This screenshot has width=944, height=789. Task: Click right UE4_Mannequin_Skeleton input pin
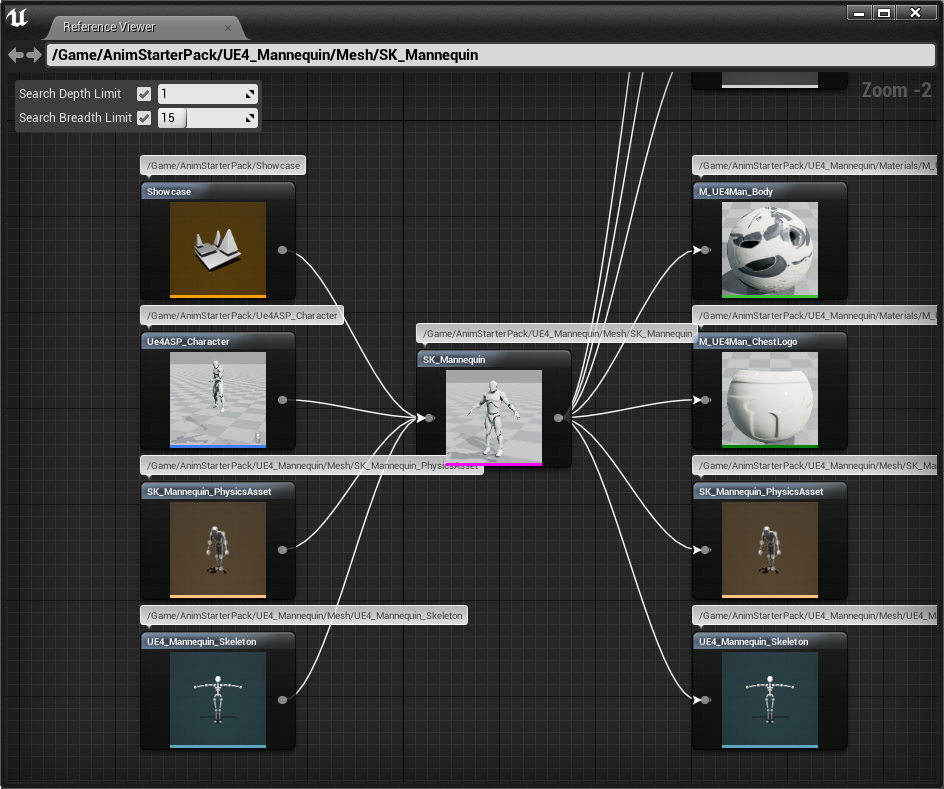tap(705, 700)
